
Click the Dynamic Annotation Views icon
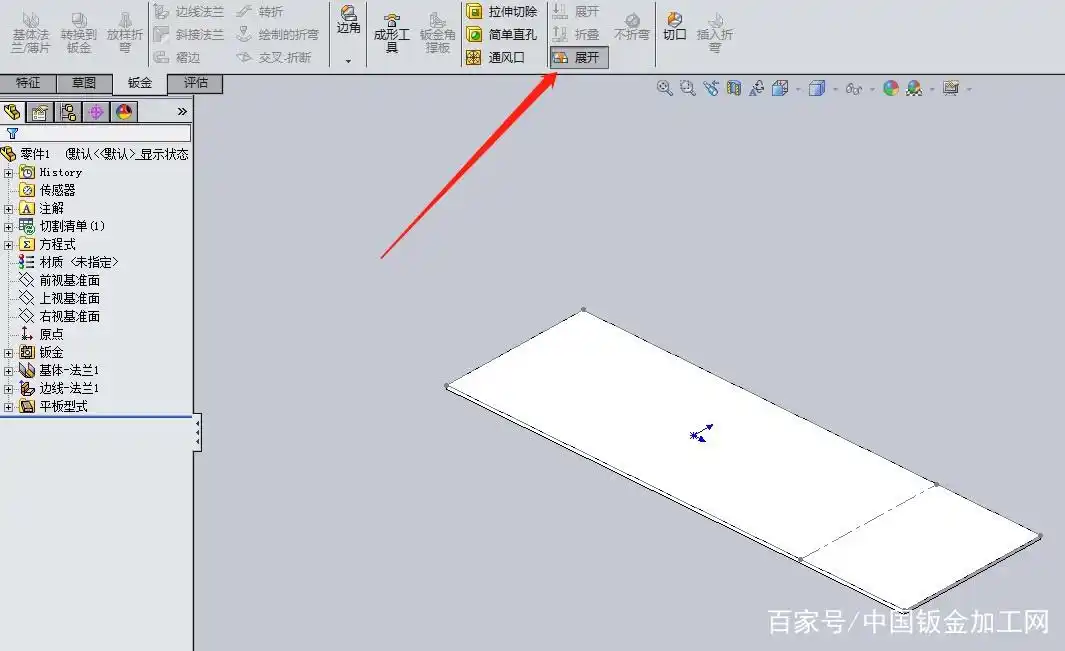(x=757, y=88)
